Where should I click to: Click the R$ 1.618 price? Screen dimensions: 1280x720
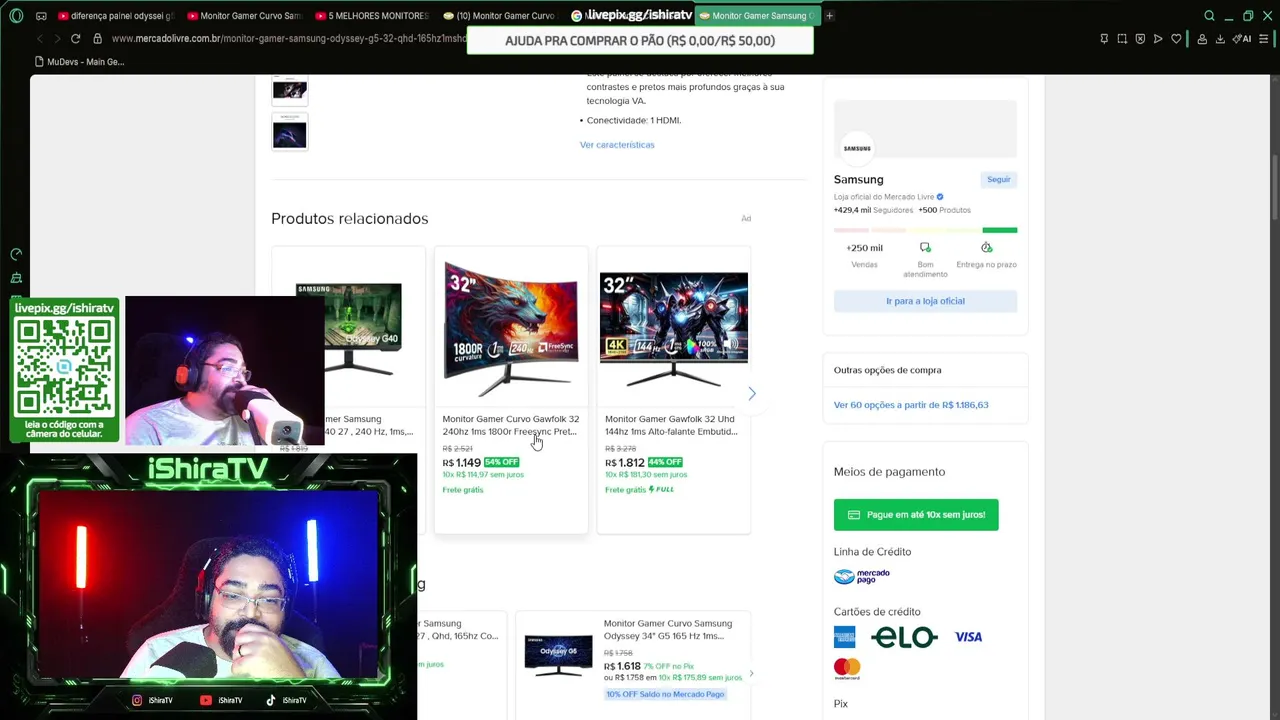(x=622, y=666)
